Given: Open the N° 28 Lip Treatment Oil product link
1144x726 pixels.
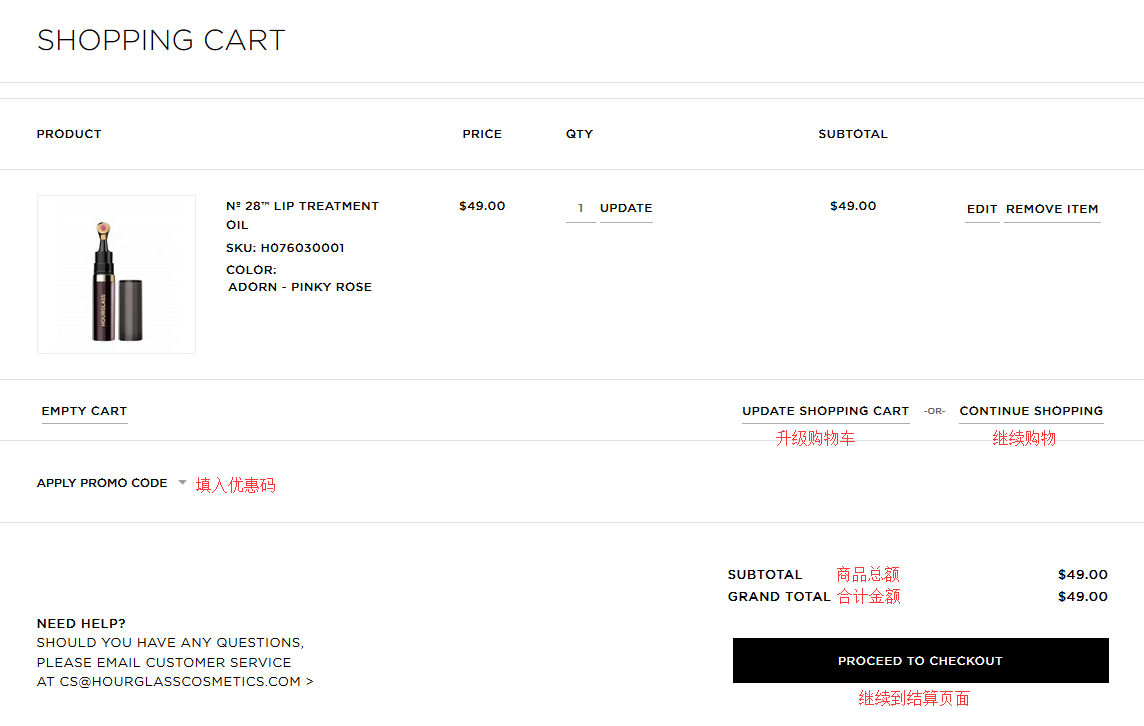Looking at the screenshot, I should [302, 215].
